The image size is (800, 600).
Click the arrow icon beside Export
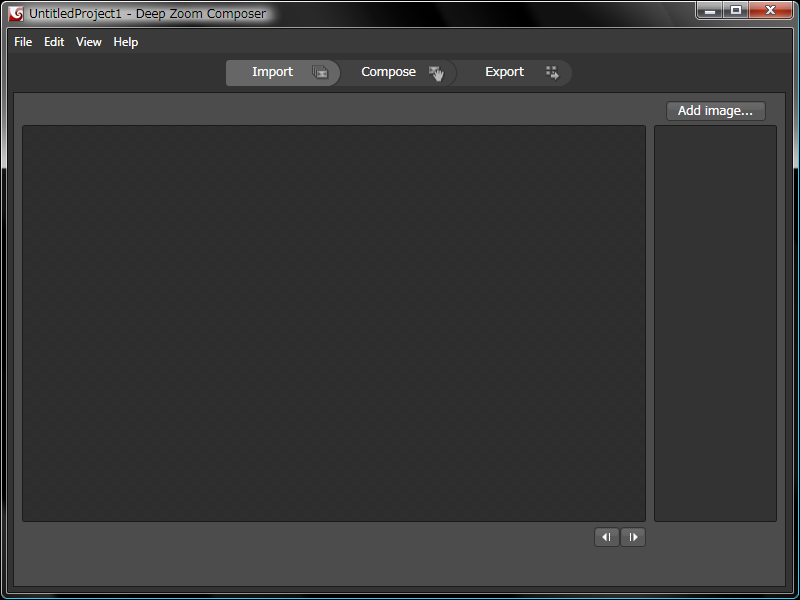click(x=552, y=72)
